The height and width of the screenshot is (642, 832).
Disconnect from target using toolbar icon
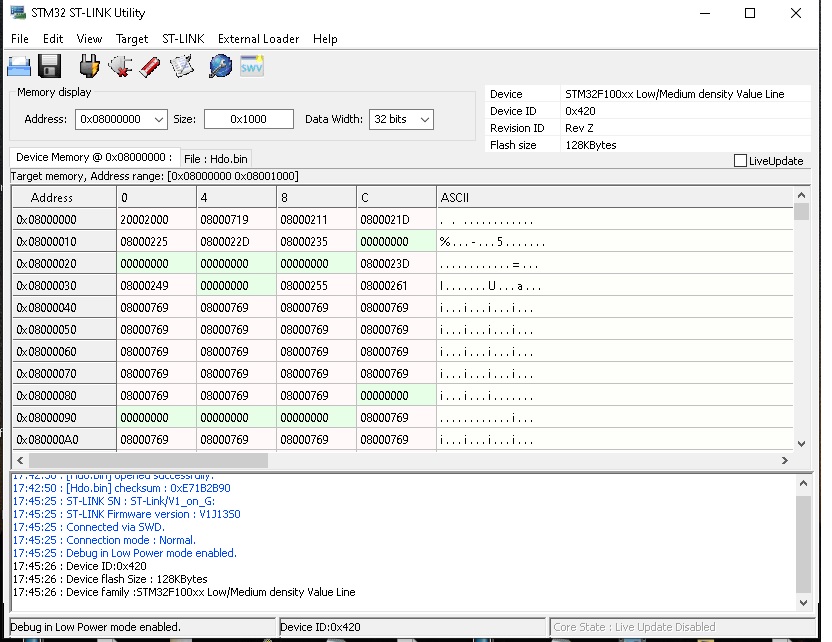[120, 67]
